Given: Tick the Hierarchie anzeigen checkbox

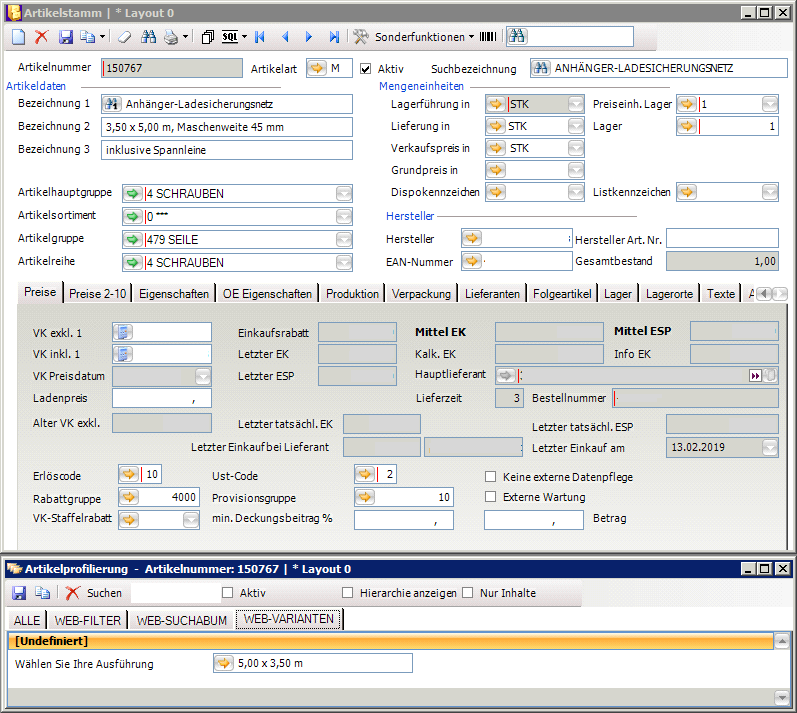Looking at the screenshot, I should (x=348, y=593).
